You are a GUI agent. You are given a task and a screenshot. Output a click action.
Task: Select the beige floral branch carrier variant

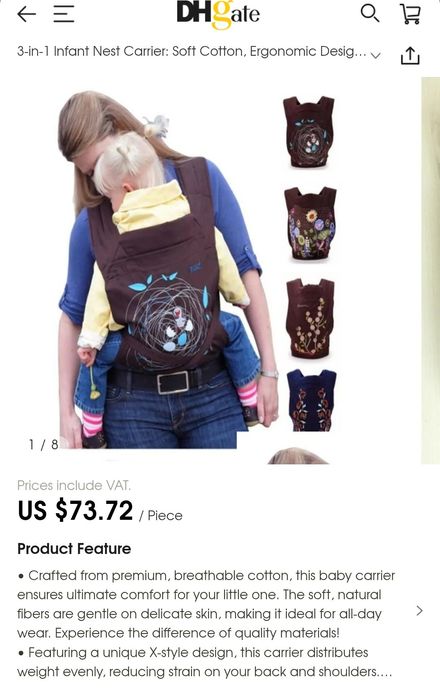pyautogui.click(x=310, y=317)
